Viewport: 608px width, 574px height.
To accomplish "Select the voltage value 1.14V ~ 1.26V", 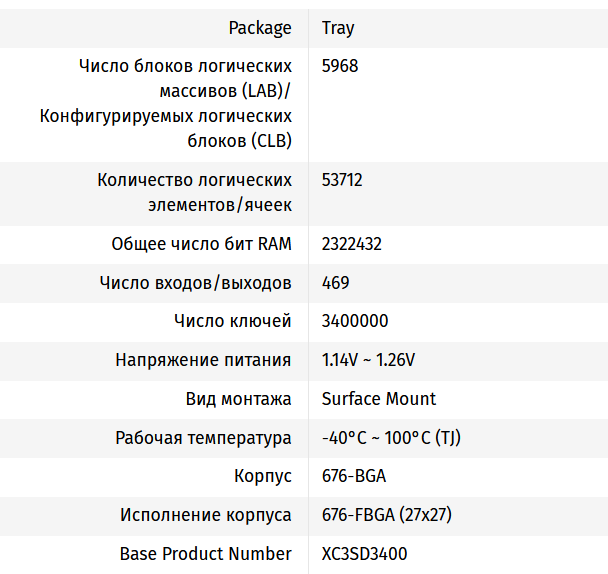I will pyautogui.click(x=368, y=360).
